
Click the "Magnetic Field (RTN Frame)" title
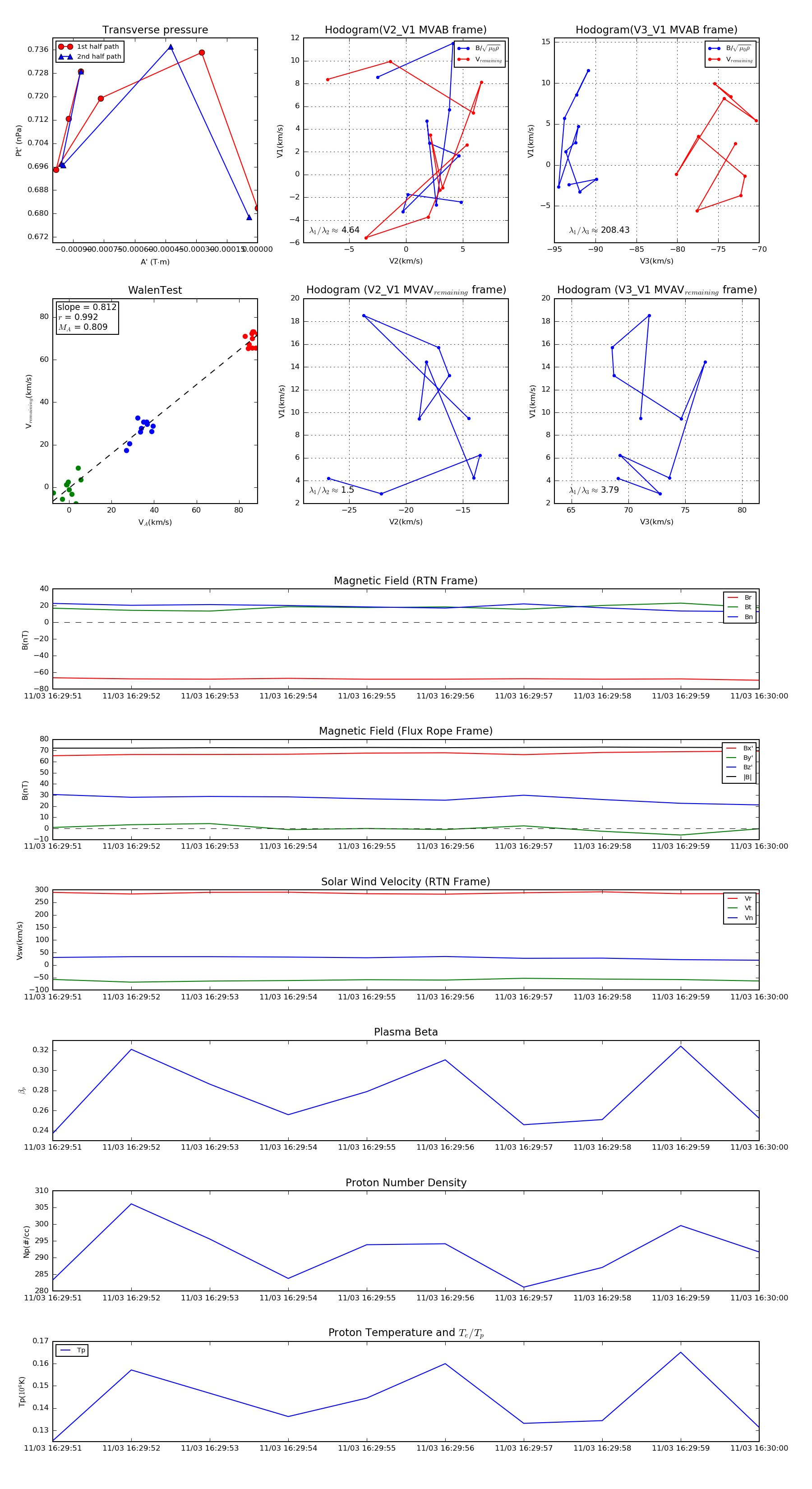(x=406, y=581)
